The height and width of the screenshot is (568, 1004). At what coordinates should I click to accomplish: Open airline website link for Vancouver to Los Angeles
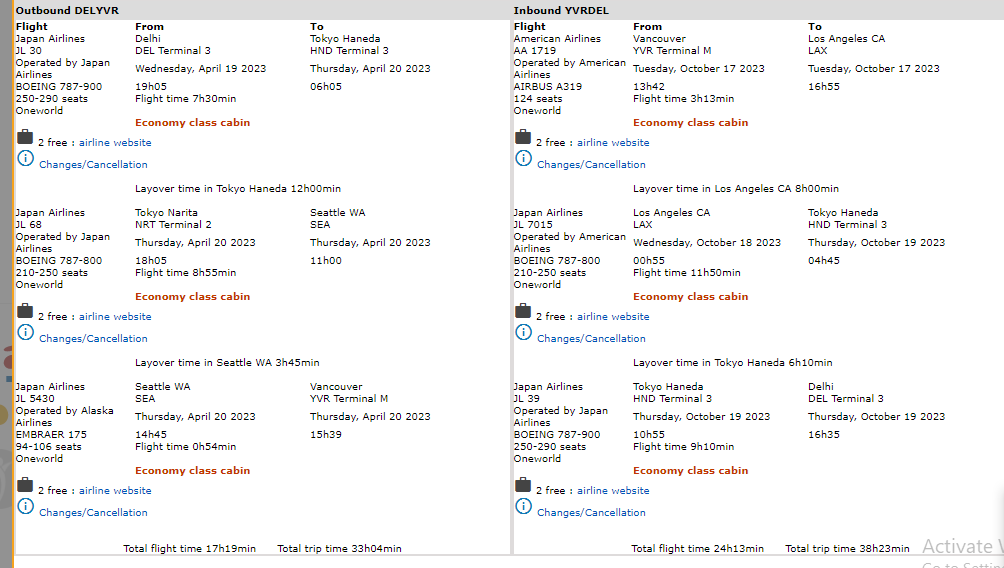[x=613, y=143]
